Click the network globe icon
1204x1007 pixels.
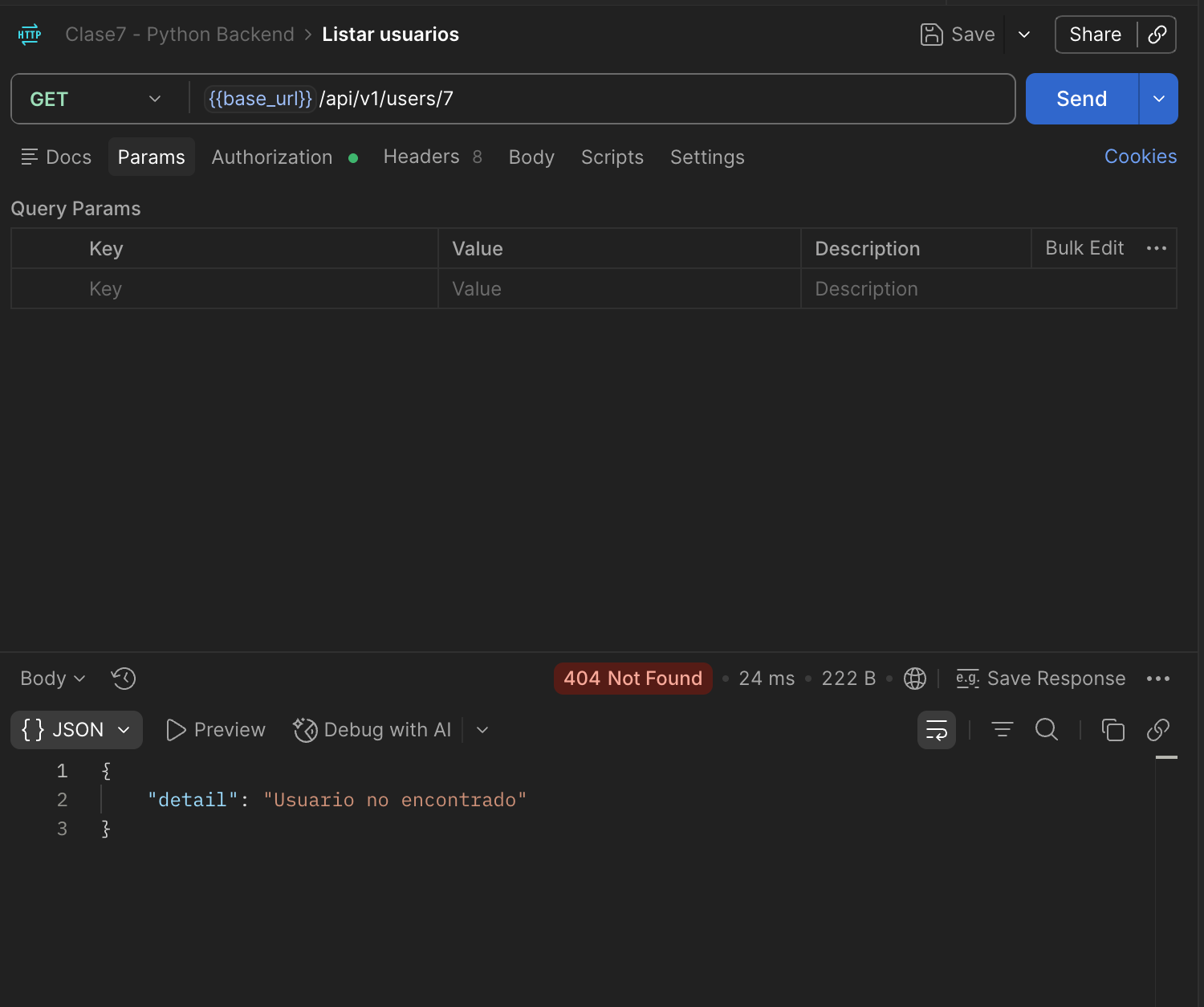[x=915, y=679]
